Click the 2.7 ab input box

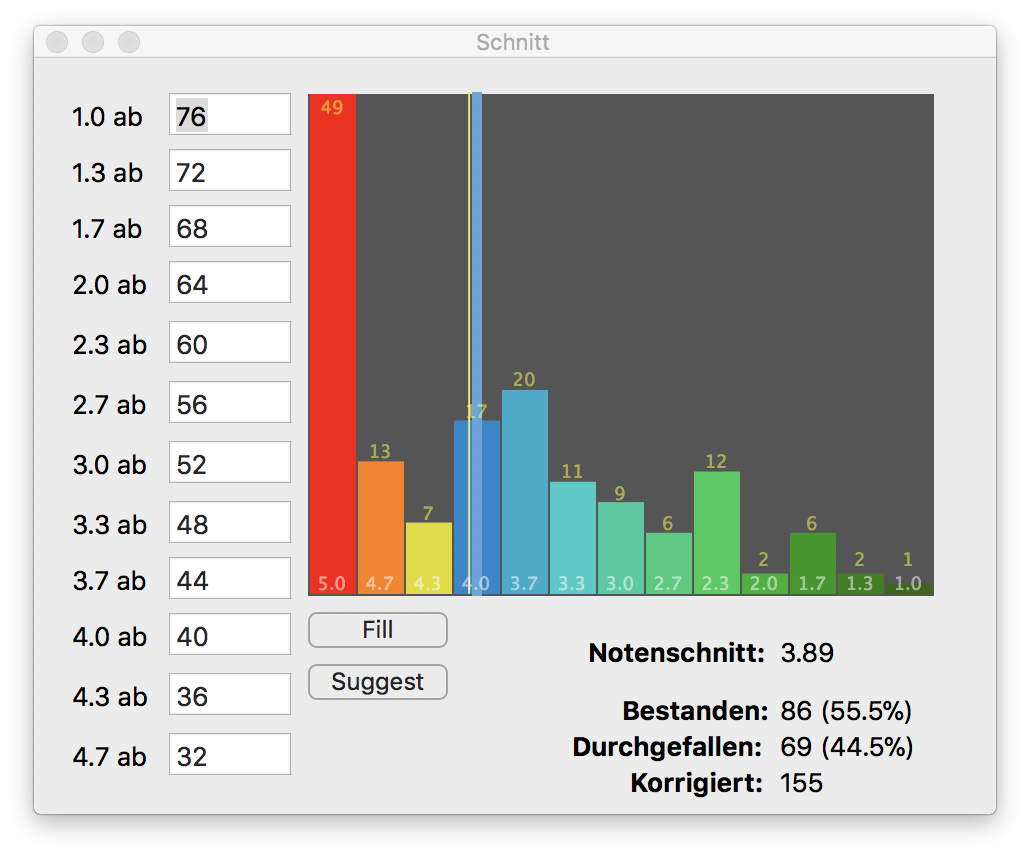click(x=230, y=402)
